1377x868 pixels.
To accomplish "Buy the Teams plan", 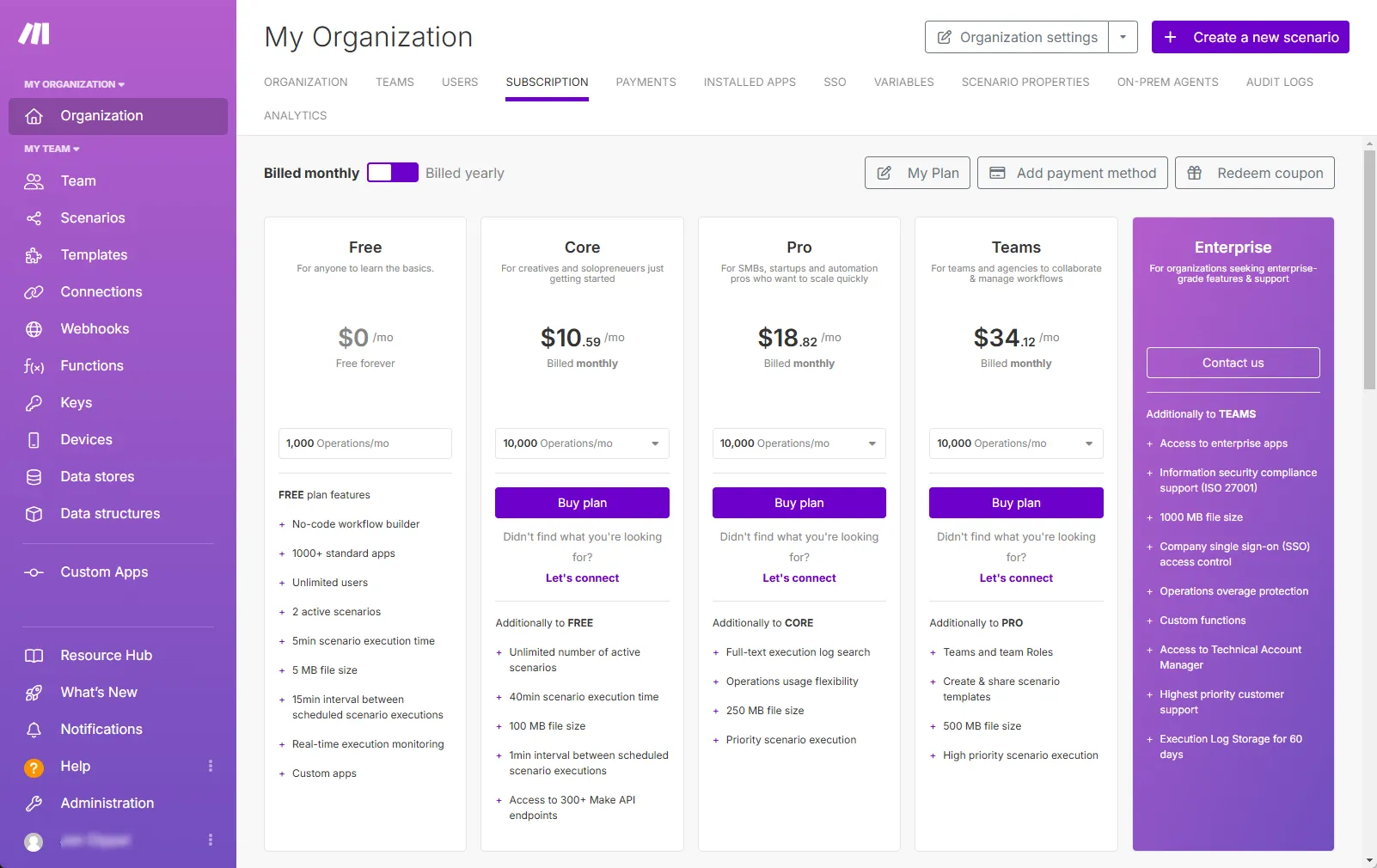I will [1016, 503].
